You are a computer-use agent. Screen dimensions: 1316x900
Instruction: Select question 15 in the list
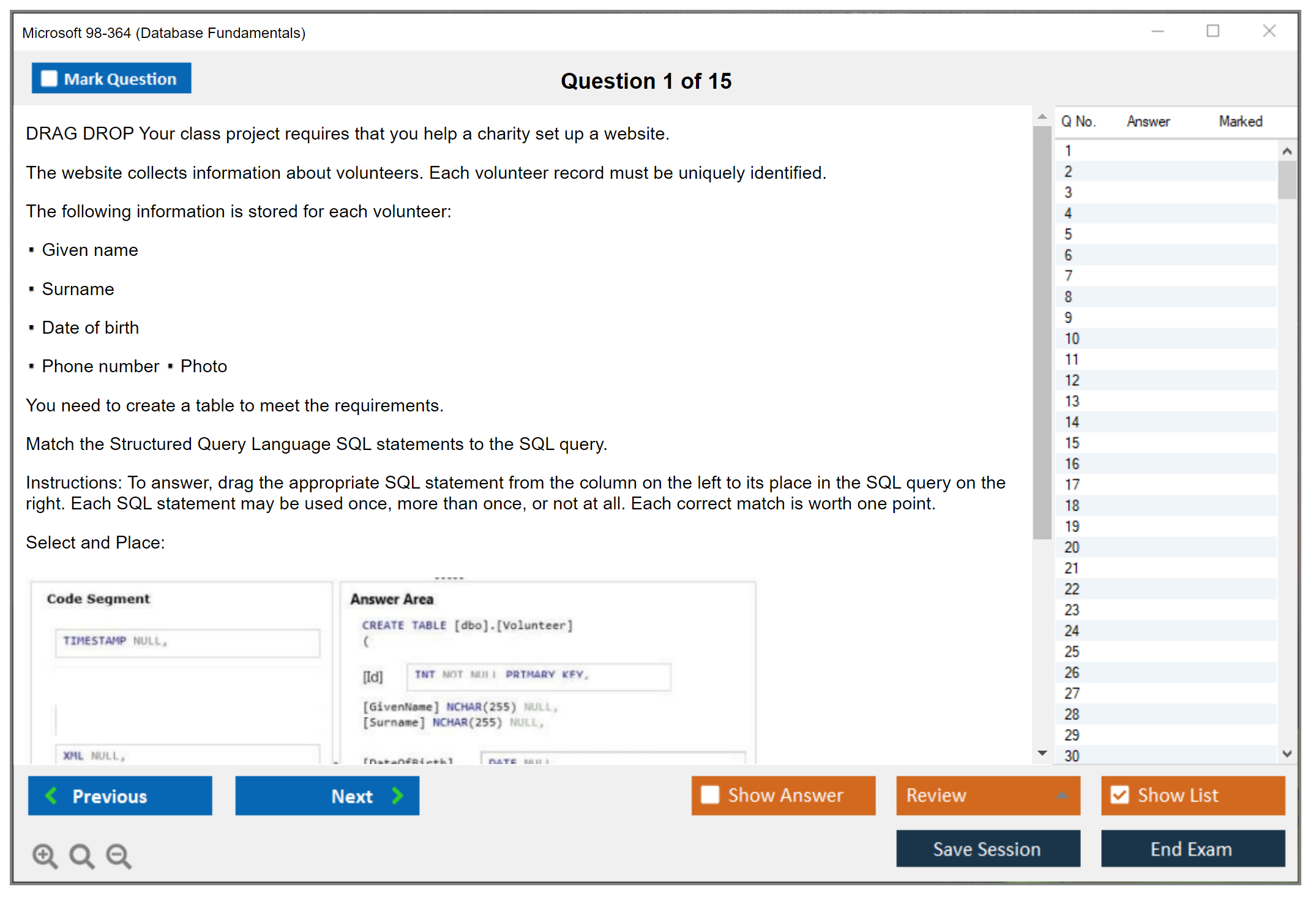[x=1072, y=443]
